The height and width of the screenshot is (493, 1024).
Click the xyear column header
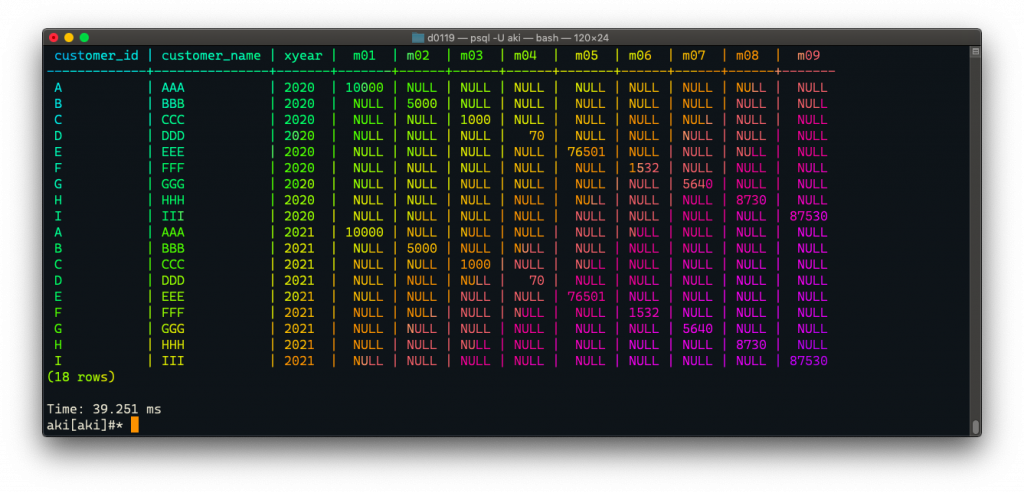tap(303, 56)
